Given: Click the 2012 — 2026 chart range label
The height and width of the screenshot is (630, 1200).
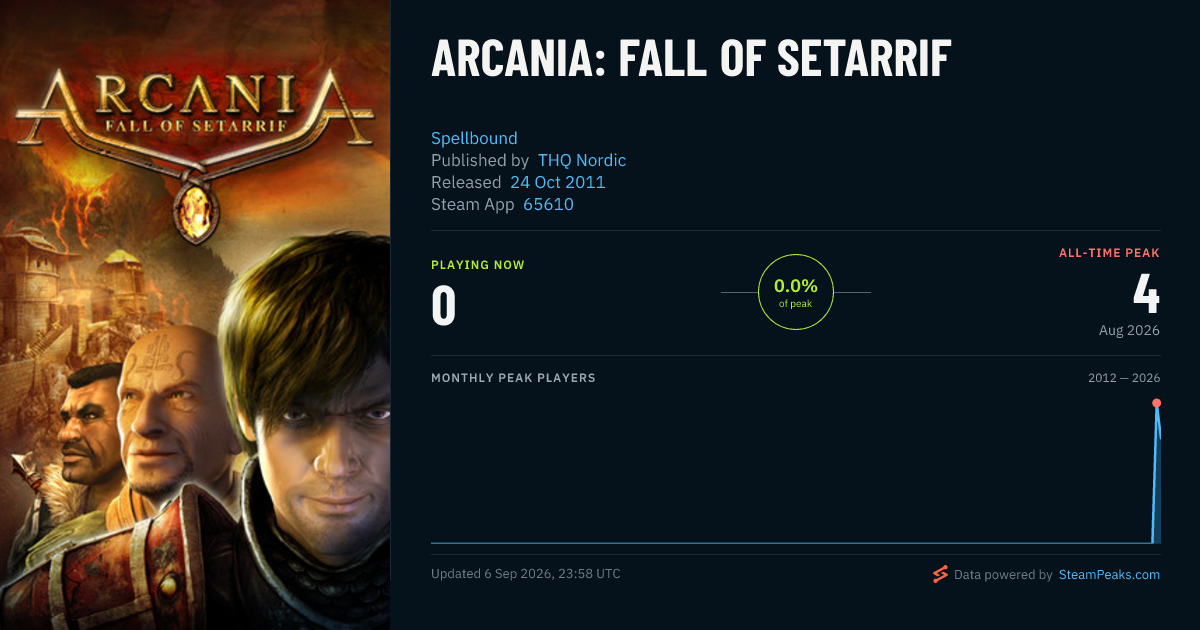Looking at the screenshot, I should coord(1124,378).
